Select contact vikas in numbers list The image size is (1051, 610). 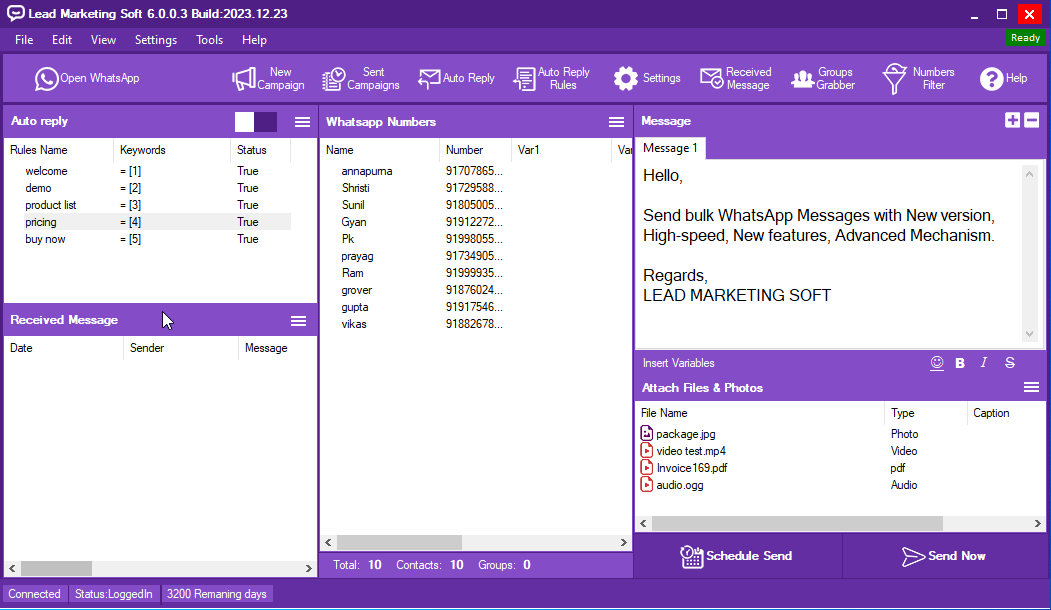tap(354, 324)
